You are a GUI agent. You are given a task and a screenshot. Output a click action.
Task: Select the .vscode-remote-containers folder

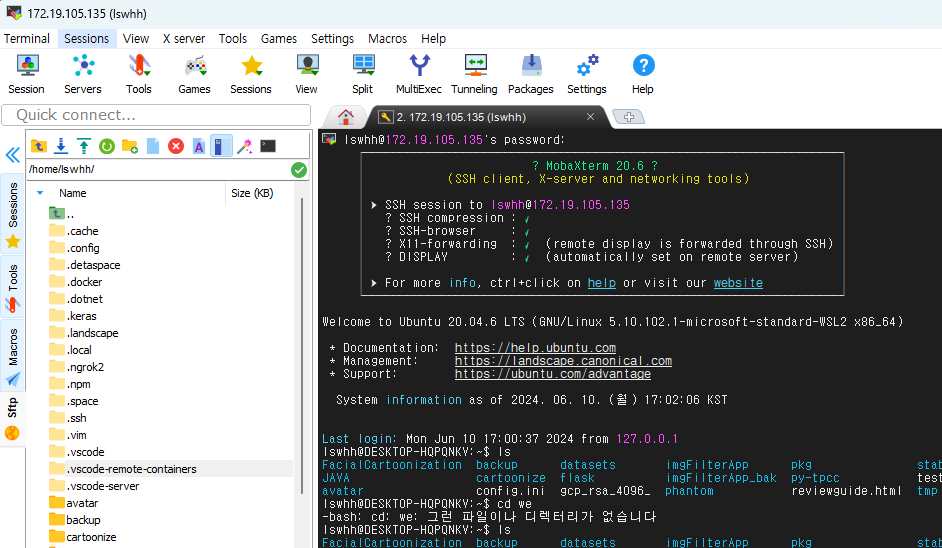pyautogui.click(x=123, y=469)
